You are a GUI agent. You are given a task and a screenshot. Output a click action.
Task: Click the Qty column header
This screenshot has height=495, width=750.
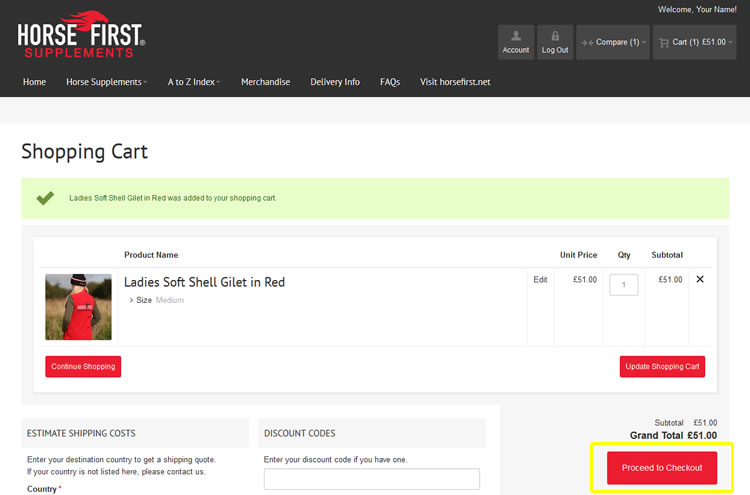click(x=624, y=255)
